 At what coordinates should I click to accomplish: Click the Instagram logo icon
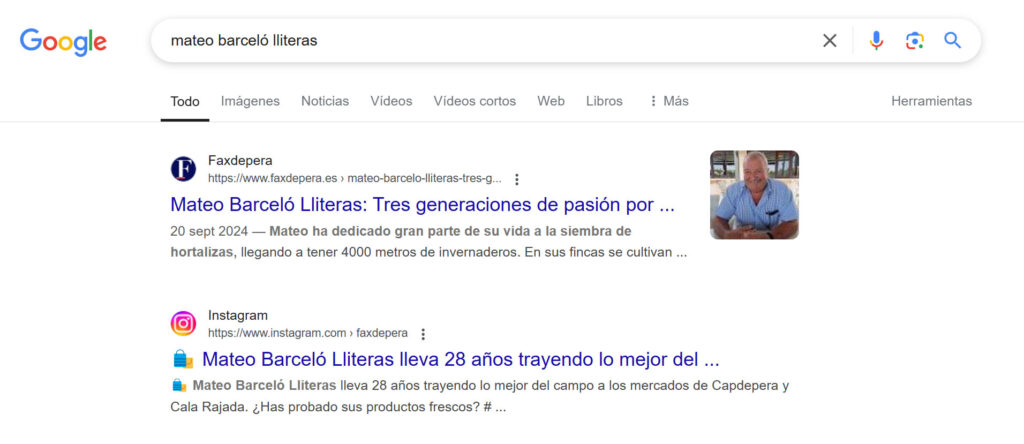183,324
